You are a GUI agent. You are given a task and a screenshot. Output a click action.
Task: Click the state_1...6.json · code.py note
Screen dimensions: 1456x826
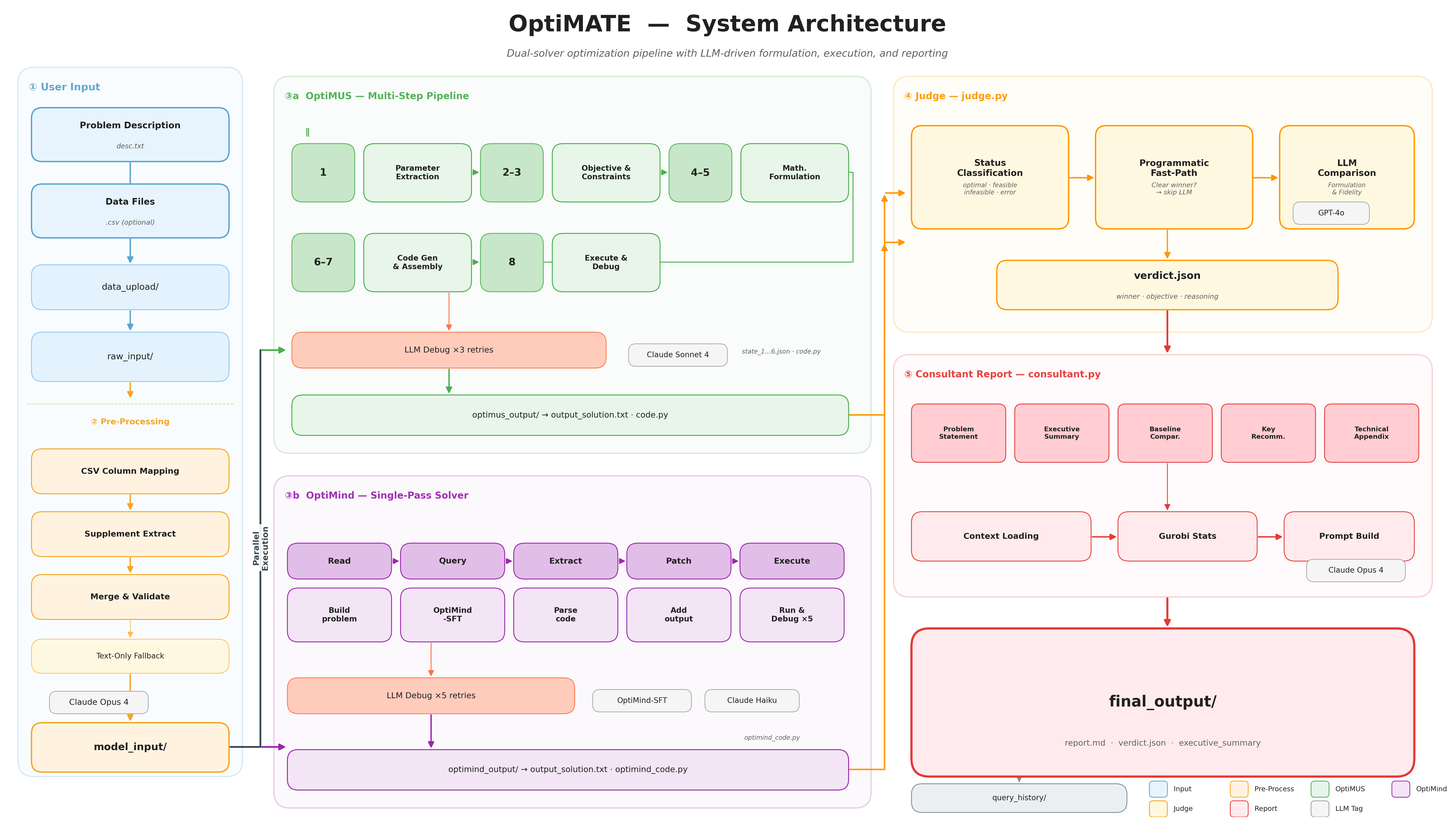pyautogui.click(x=781, y=352)
